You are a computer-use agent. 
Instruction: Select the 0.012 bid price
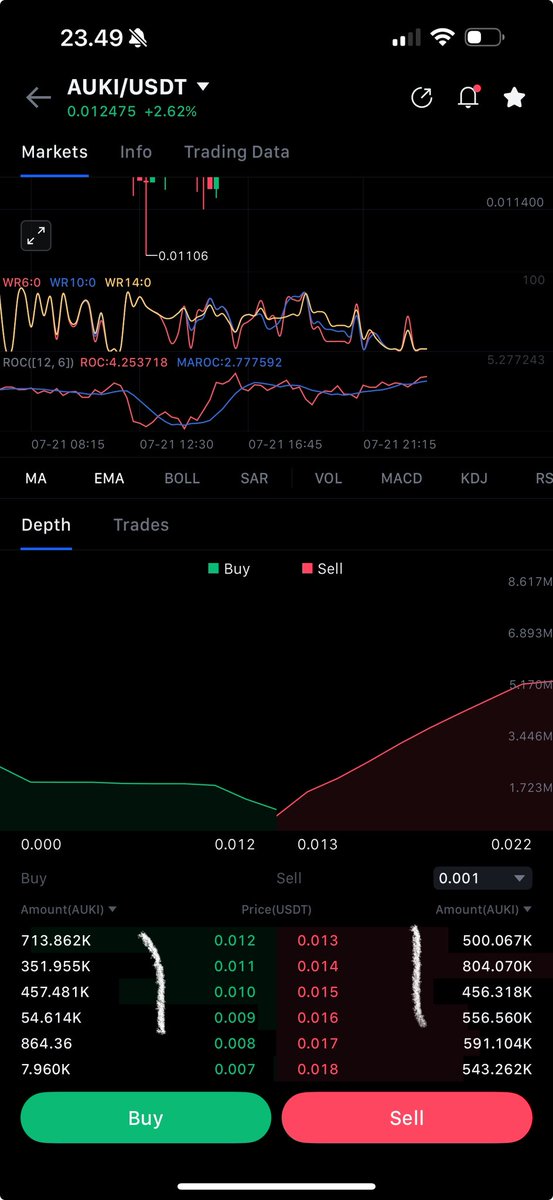pyautogui.click(x=235, y=940)
